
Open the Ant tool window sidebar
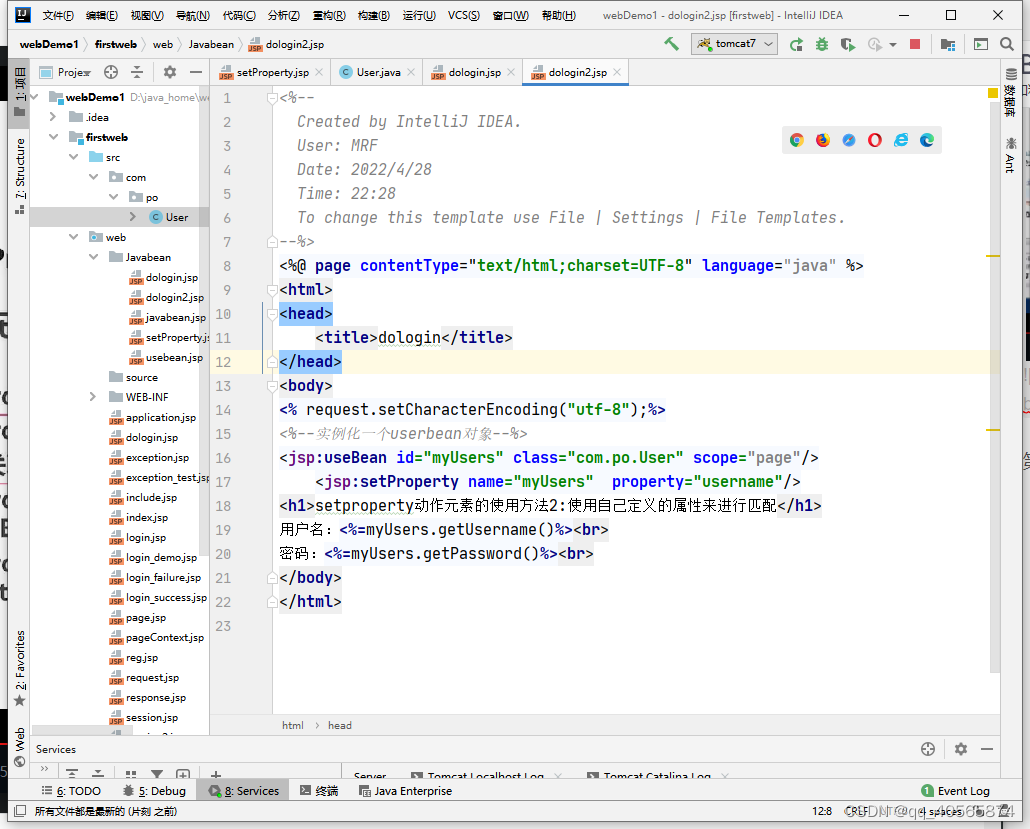(1010, 155)
